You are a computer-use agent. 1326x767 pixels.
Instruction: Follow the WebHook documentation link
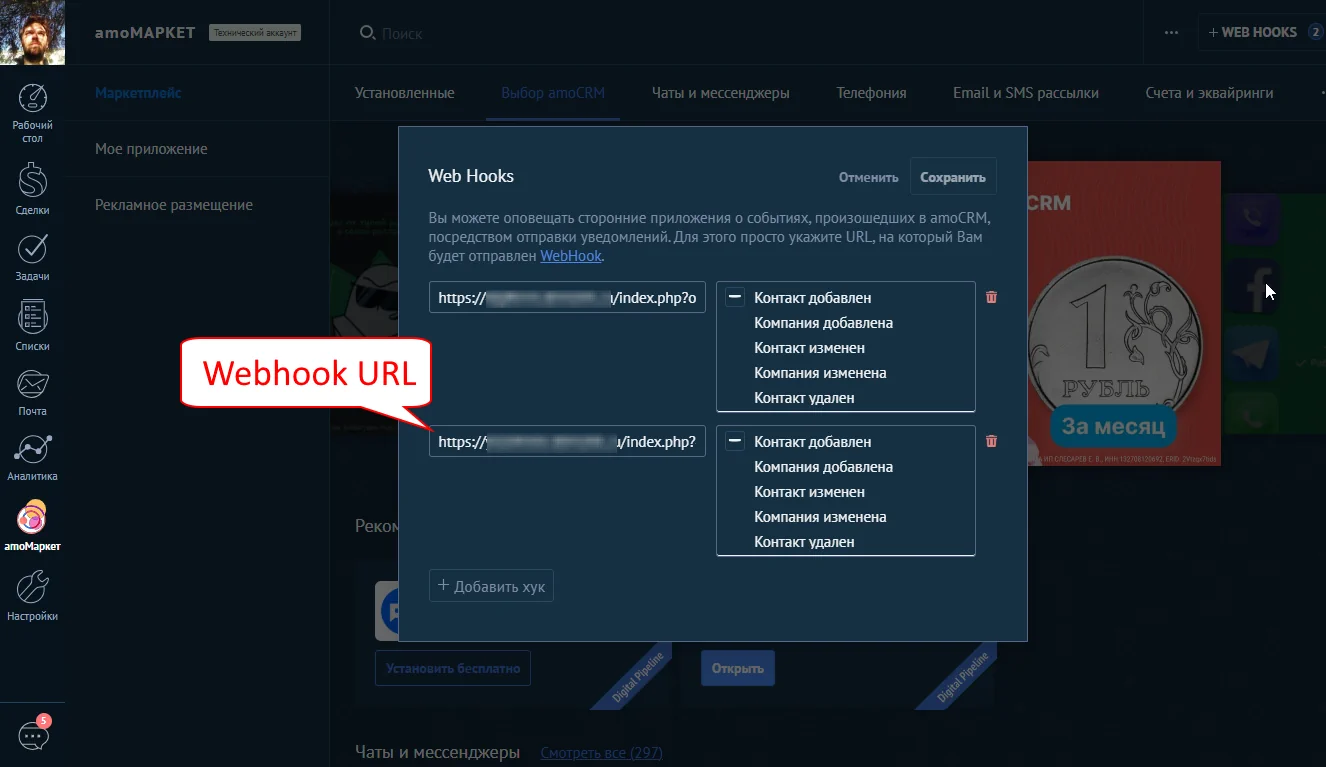point(570,255)
